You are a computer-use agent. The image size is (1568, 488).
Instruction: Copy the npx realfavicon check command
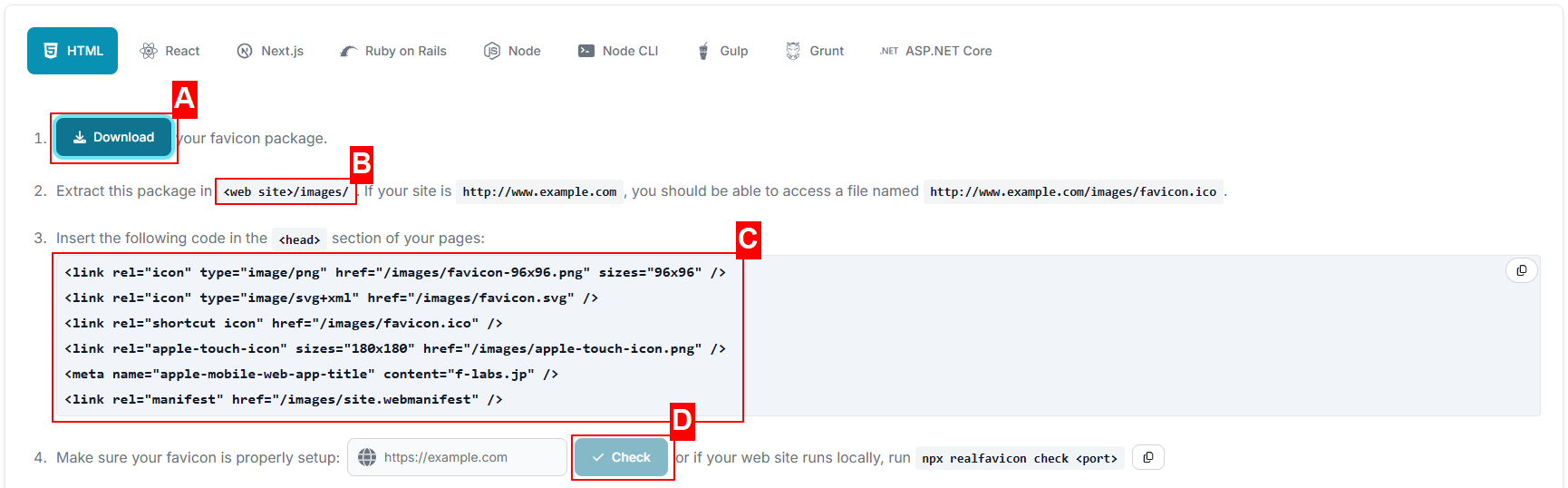pos(1147,458)
